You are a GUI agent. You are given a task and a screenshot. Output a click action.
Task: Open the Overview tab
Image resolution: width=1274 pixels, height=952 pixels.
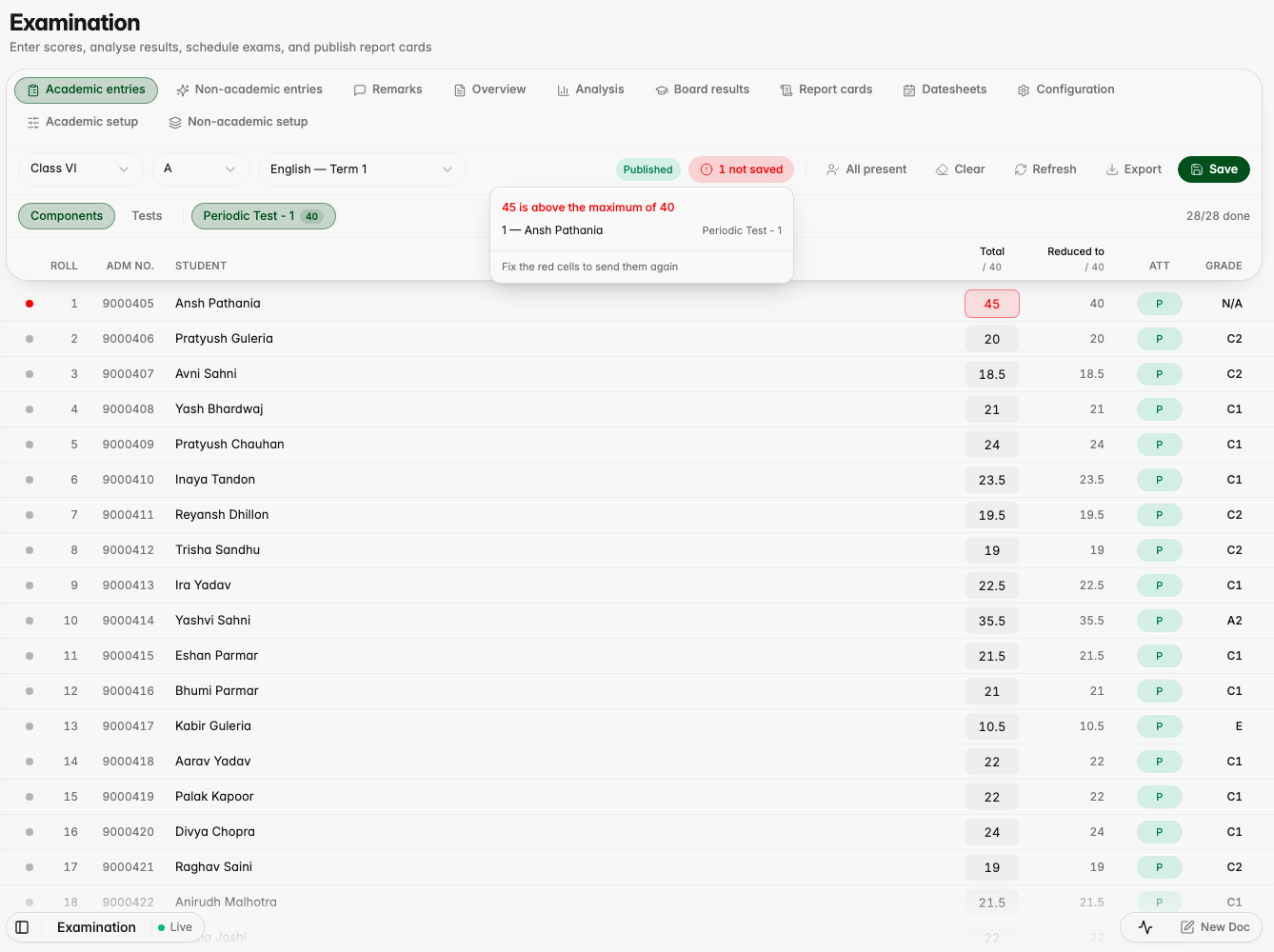click(x=489, y=89)
